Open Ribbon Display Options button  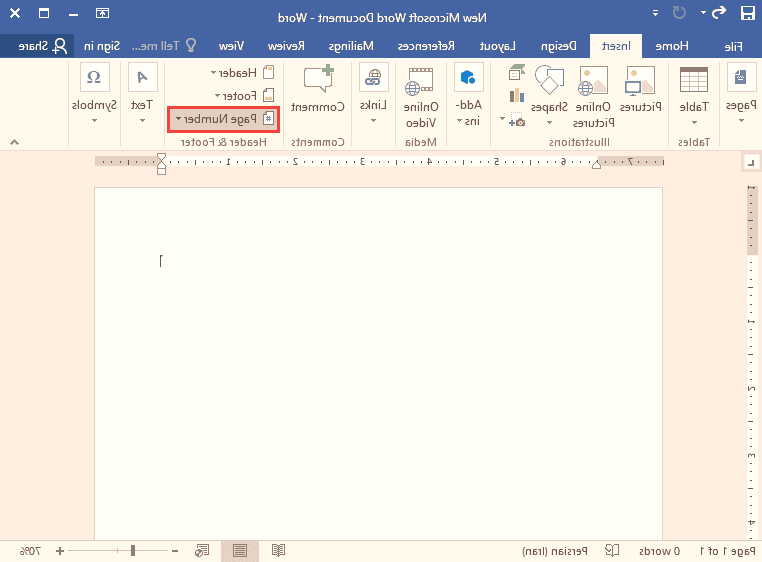[102, 13]
